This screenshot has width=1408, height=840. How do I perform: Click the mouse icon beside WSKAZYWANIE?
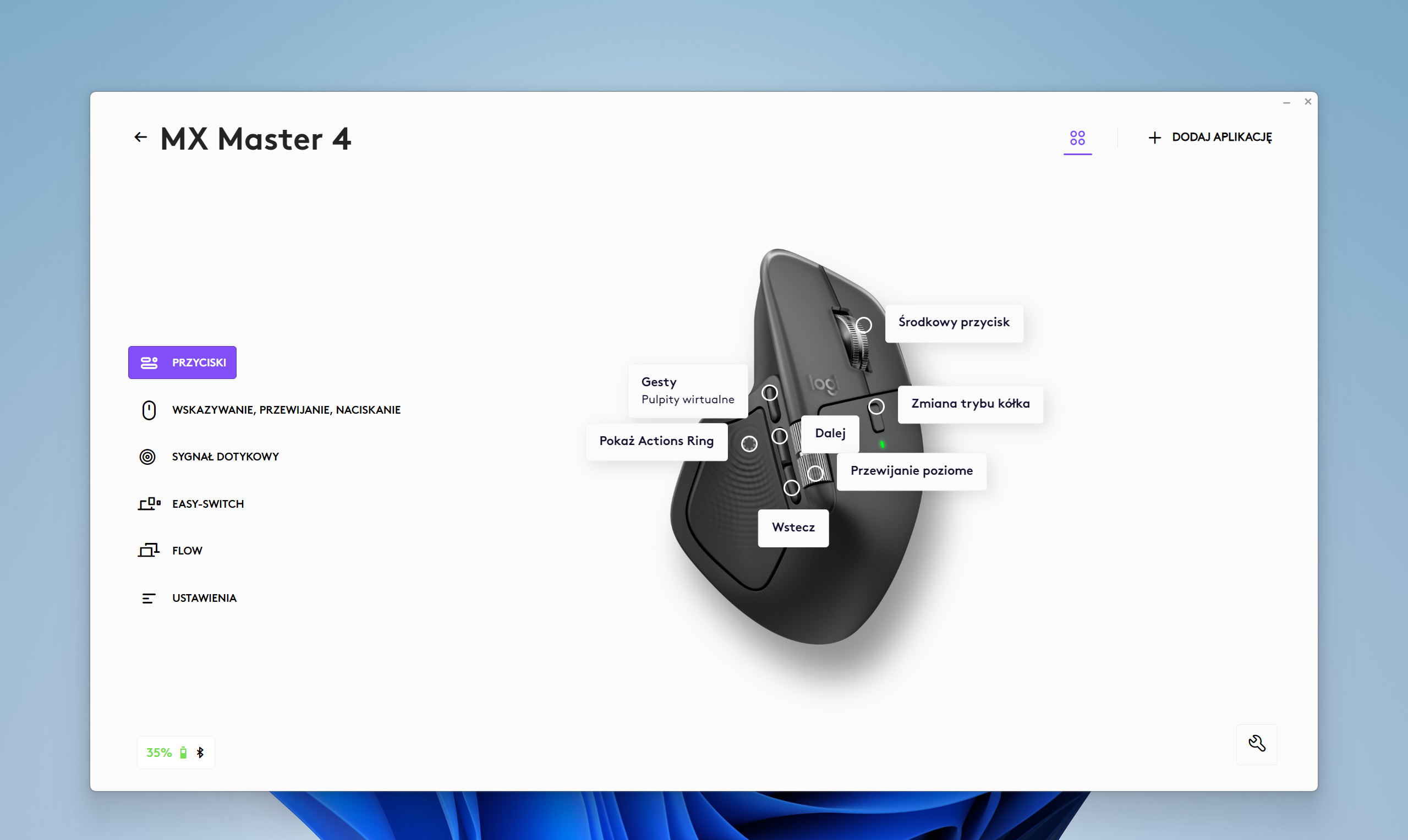(x=149, y=410)
